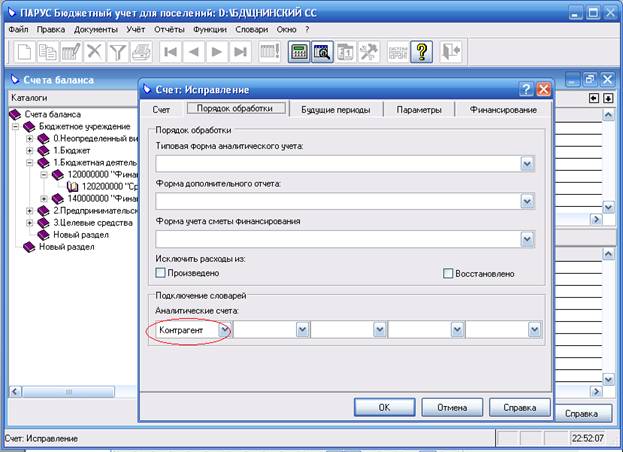
Task: Click the new document toolbar icon
Action: point(24,52)
